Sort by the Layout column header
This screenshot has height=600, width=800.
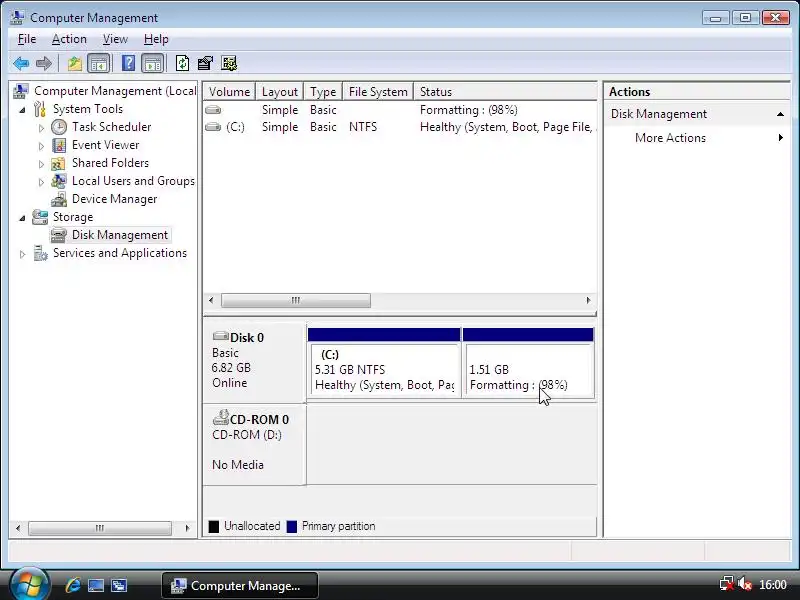pos(280,92)
